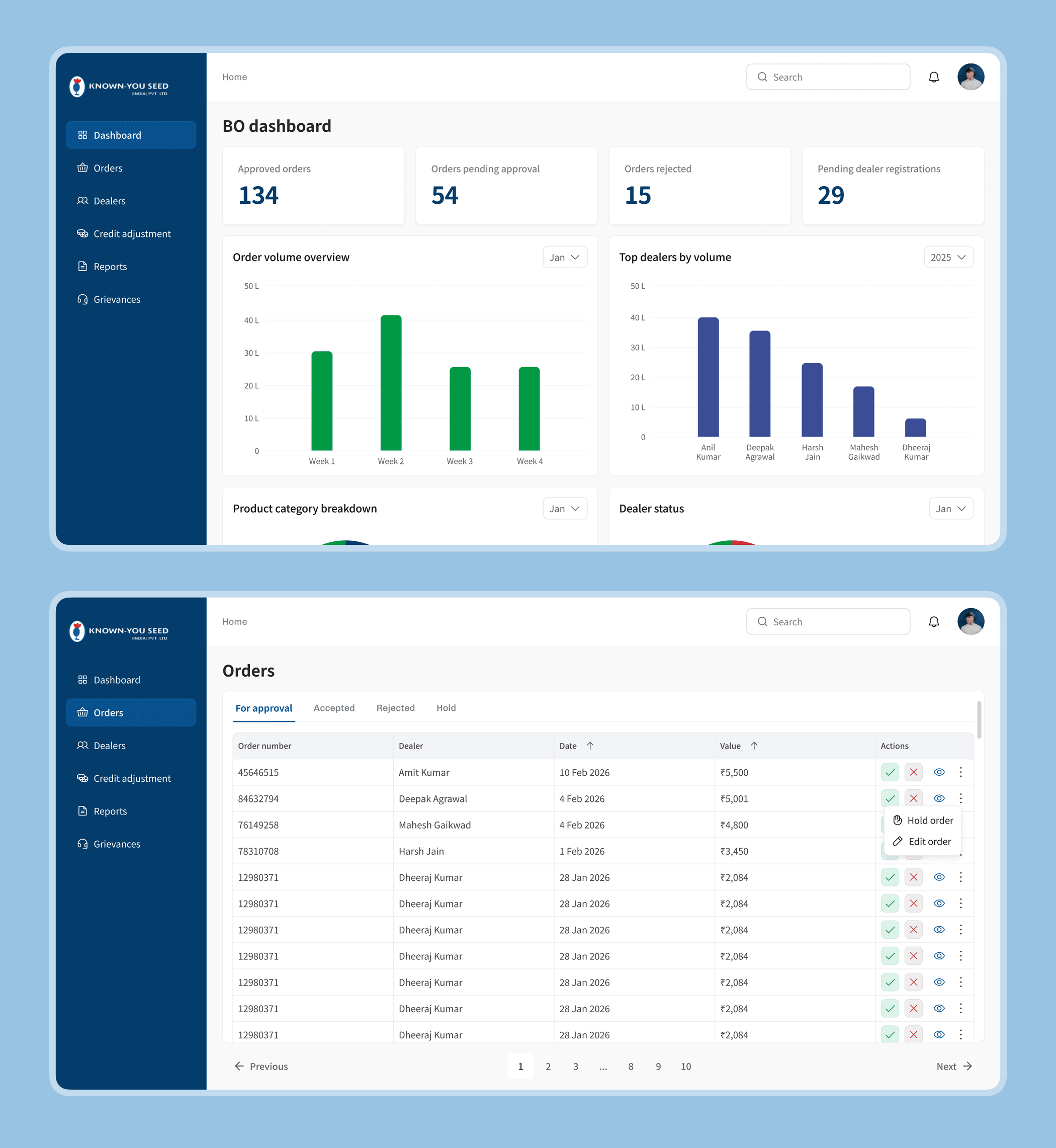This screenshot has width=1056, height=1148.
Task: Switch to Accepted orders tab
Action: point(334,708)
